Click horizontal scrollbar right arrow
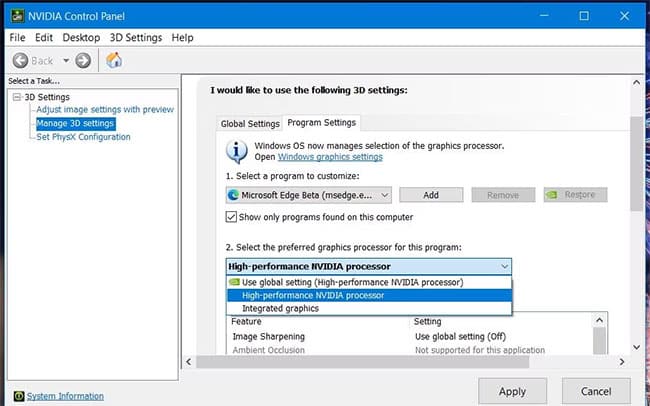The width and height of the screenshot is (650, 406). pos(622,362)
